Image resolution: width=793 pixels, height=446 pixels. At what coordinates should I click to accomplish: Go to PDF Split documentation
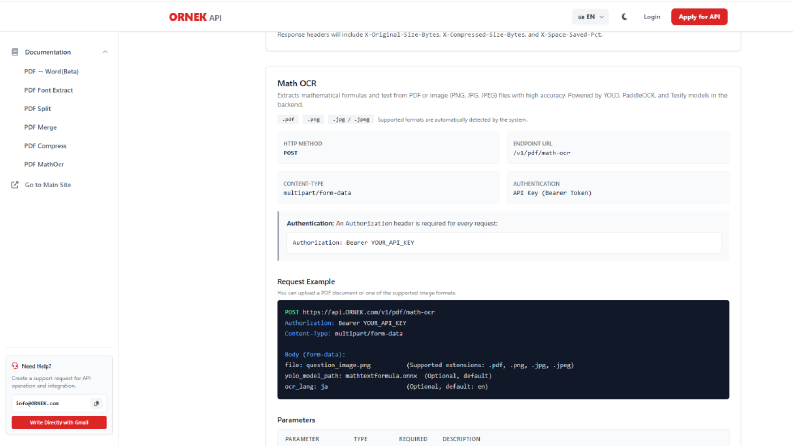[x=37, y=108]
